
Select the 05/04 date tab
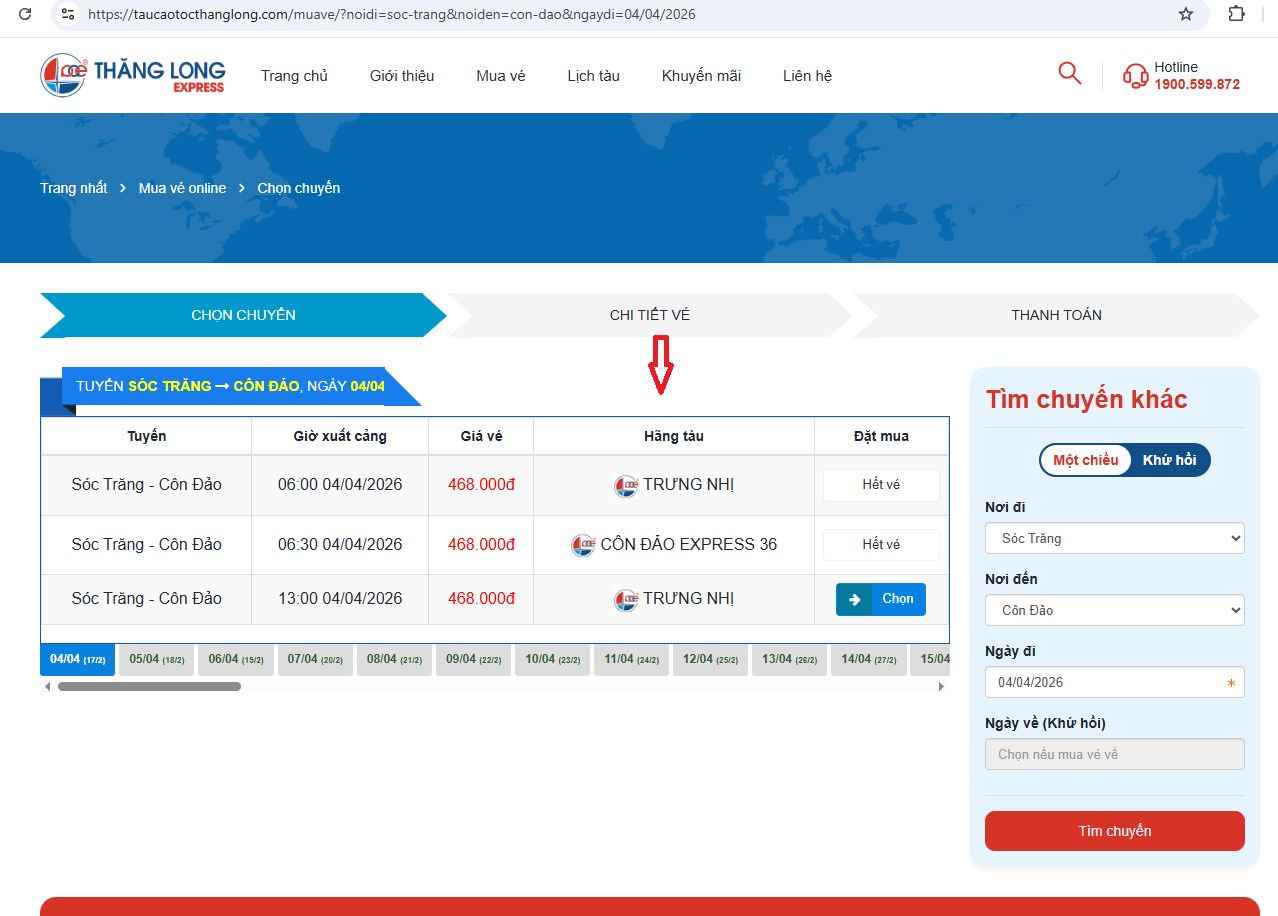coord(156,660)
